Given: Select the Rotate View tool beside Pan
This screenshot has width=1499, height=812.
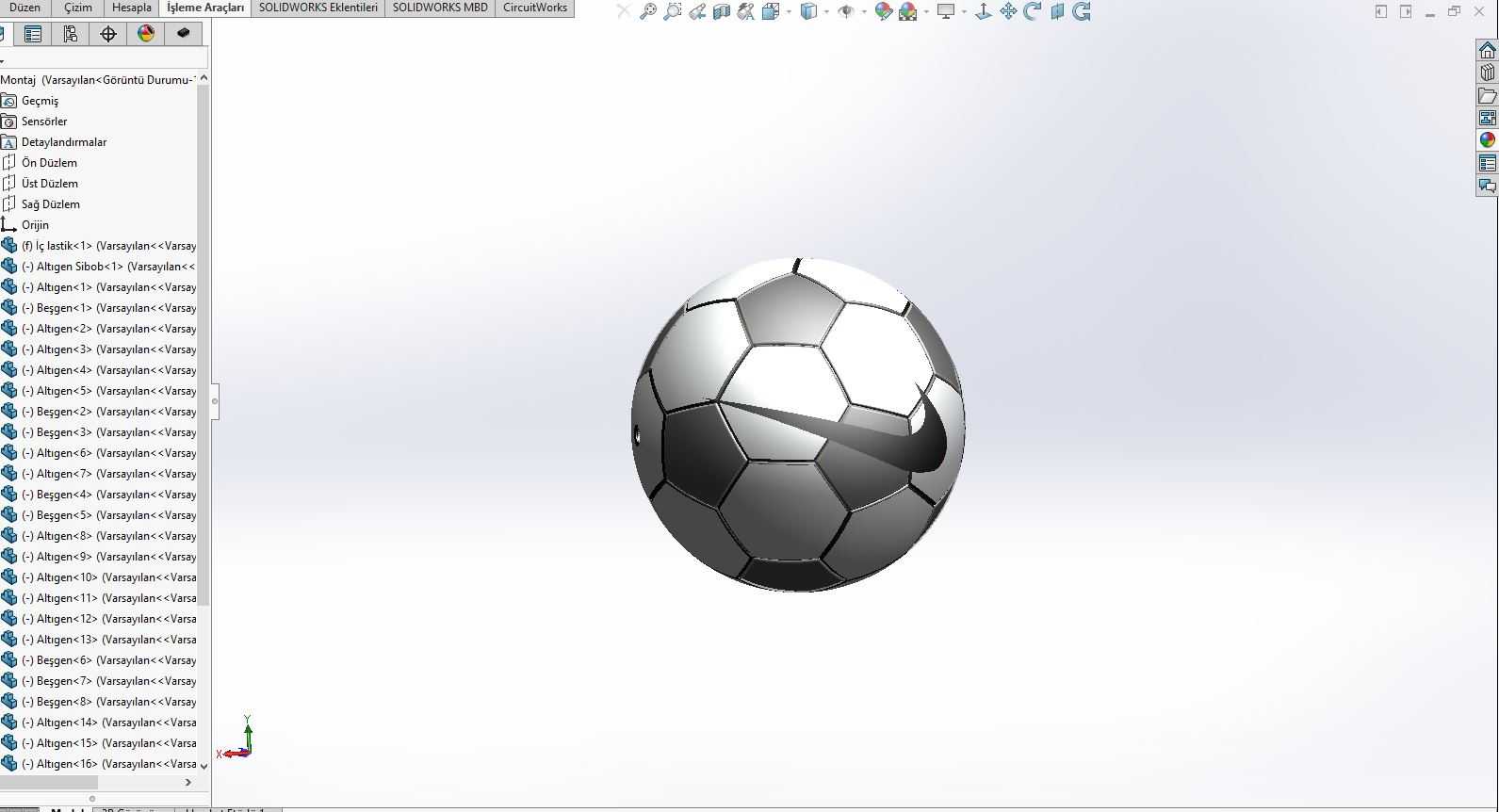Looking at the screenshot, I should tap(1033, 11).
